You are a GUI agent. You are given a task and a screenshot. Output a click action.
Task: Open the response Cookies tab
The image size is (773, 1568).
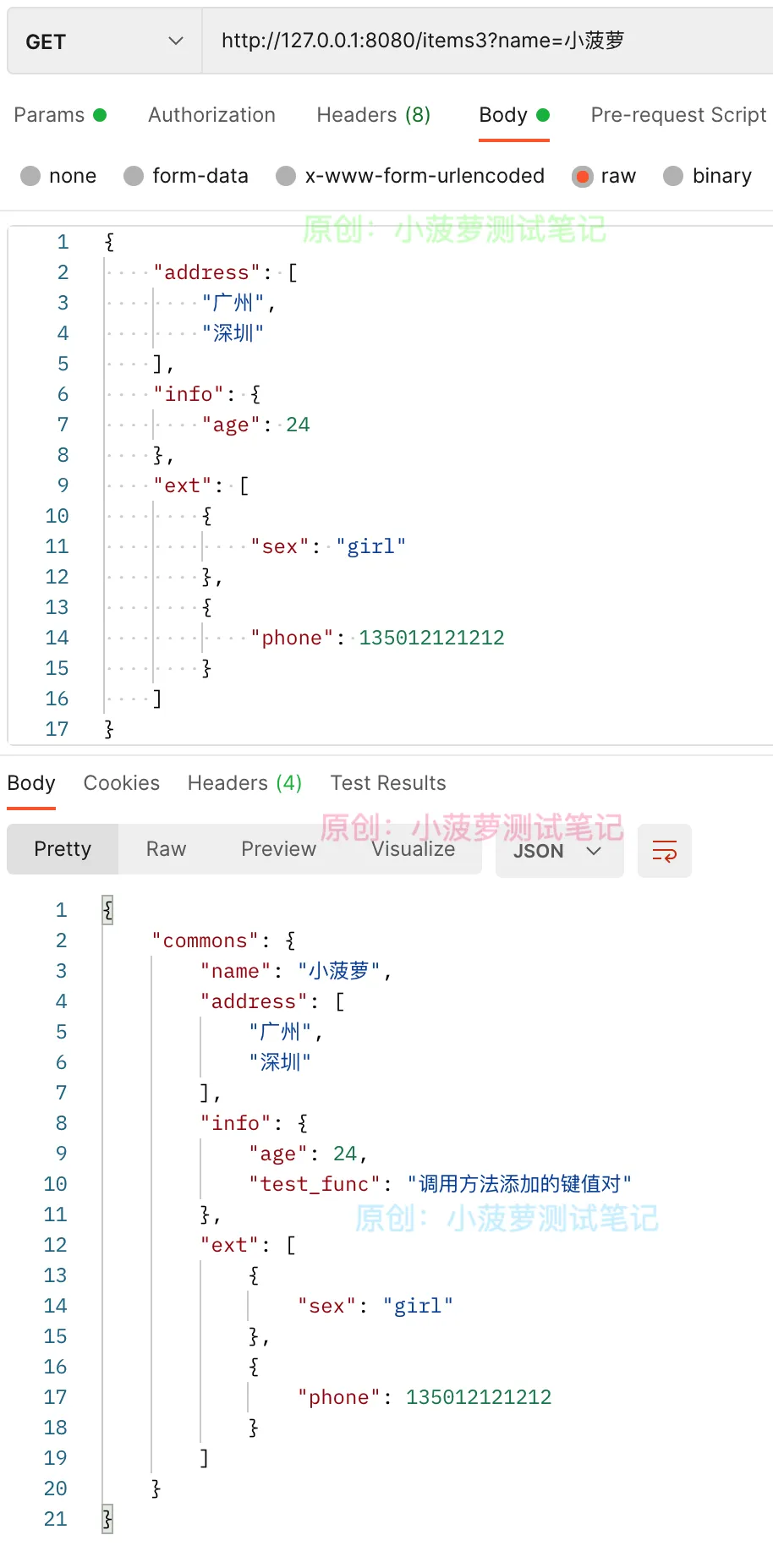click(x=122, y=783)
